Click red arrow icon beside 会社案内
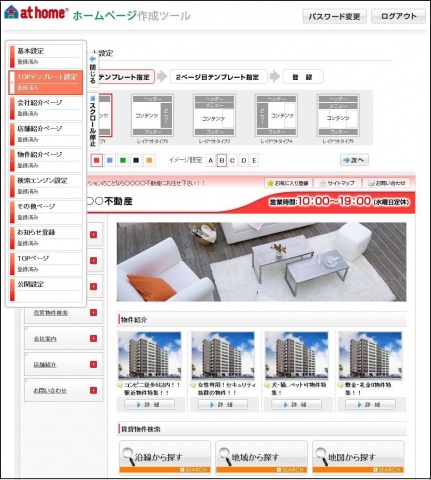This screenshot has height=480, width=431. tap(93, 339)
